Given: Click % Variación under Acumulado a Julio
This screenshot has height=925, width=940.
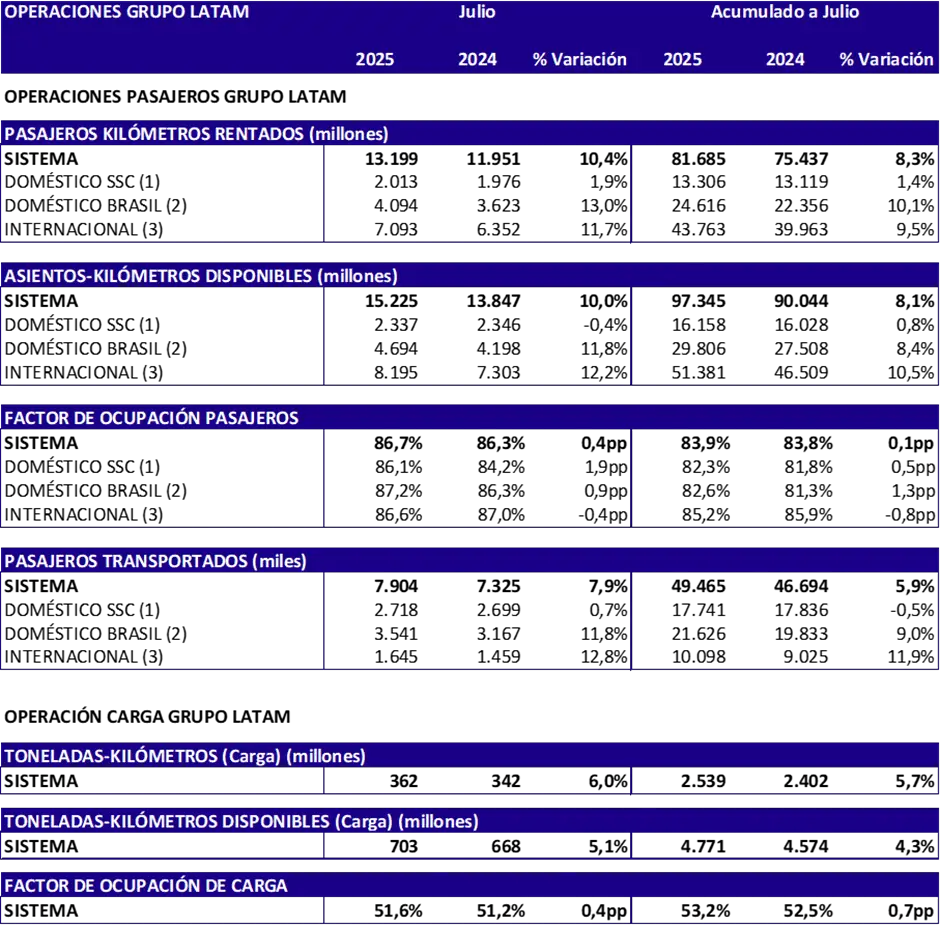Looking at the screenshot, I should coord(887,59).
